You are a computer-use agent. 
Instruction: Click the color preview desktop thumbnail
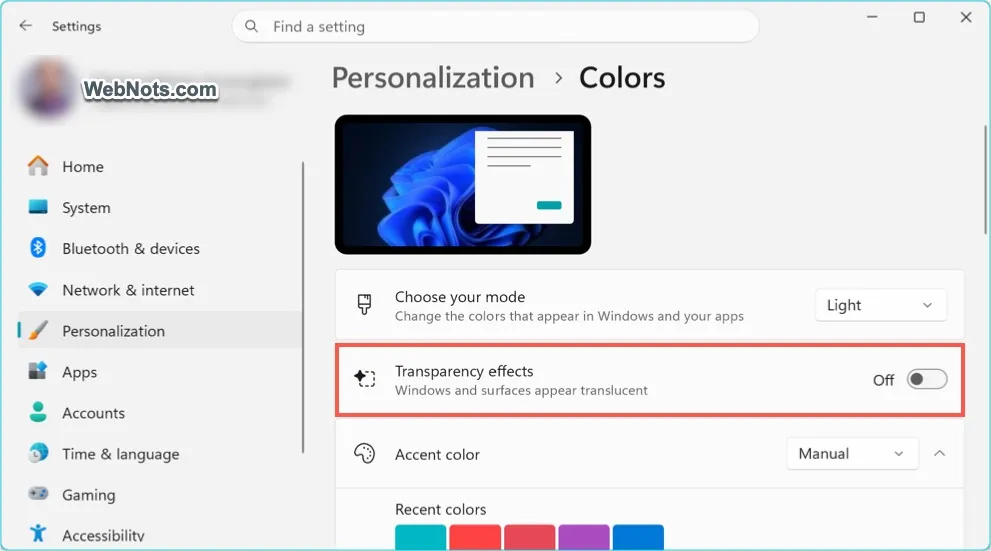(x=463, y=185)
